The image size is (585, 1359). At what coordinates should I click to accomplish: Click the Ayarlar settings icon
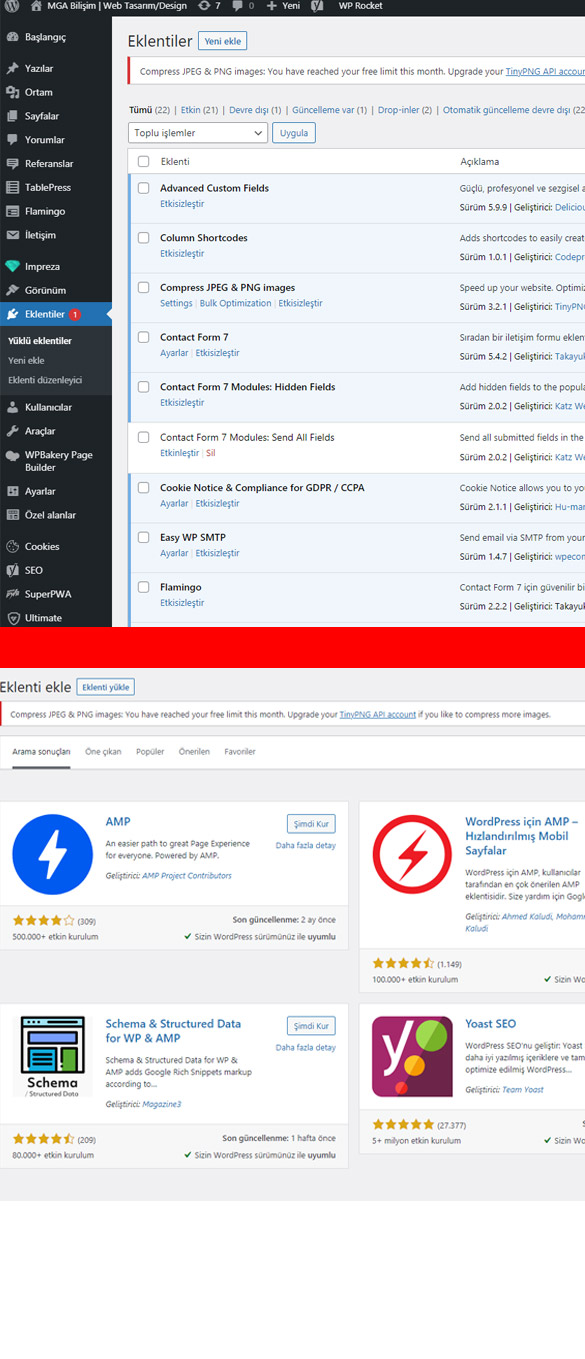click(12, 491)
